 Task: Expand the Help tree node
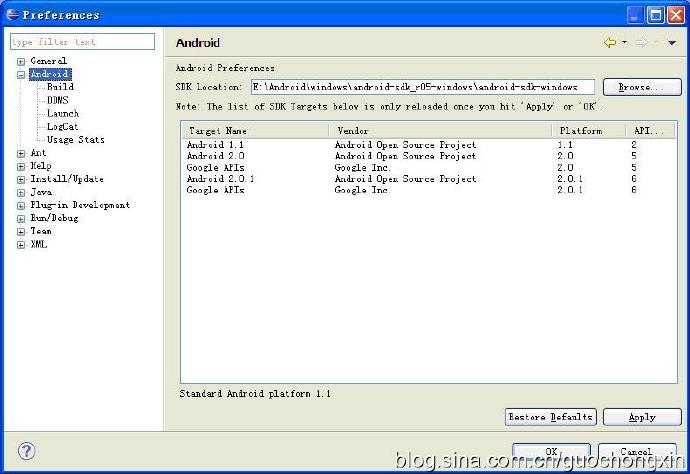21,167
